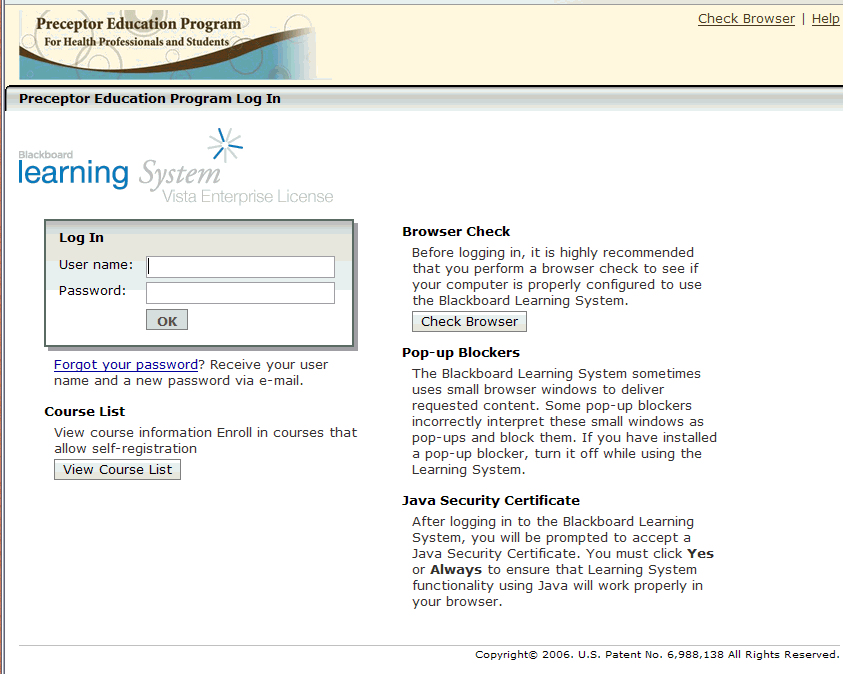Screen dimensions: 843x674
Task: Click the blue 'learning' logo word
Action: (74, 173)
